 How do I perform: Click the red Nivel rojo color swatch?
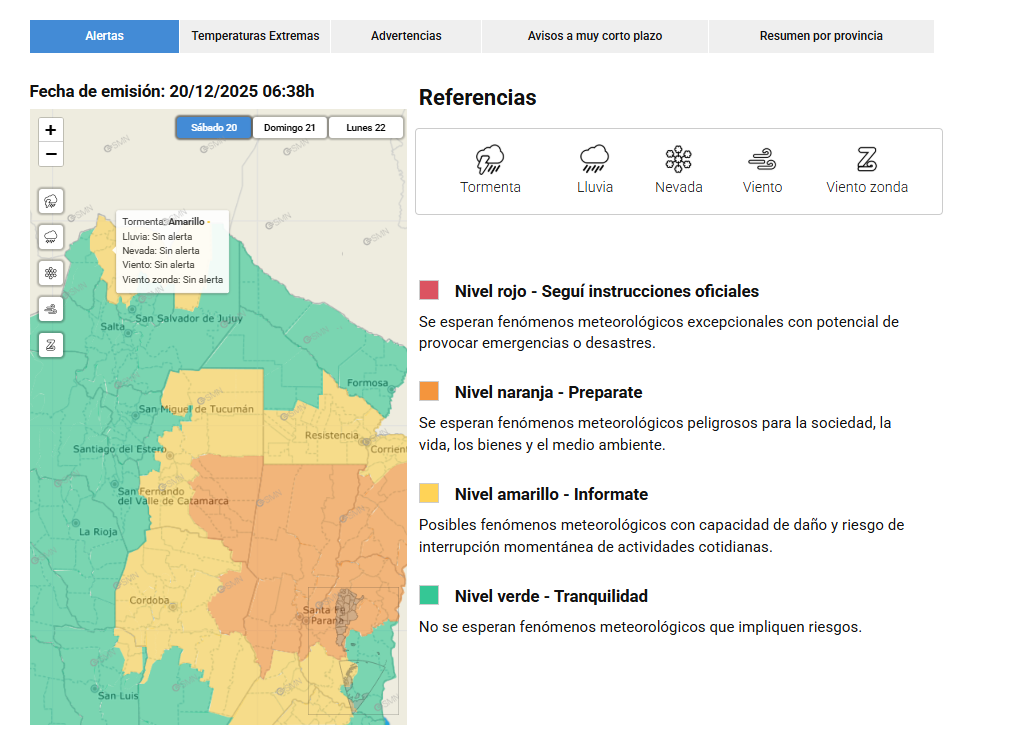[x=429, y=291]
